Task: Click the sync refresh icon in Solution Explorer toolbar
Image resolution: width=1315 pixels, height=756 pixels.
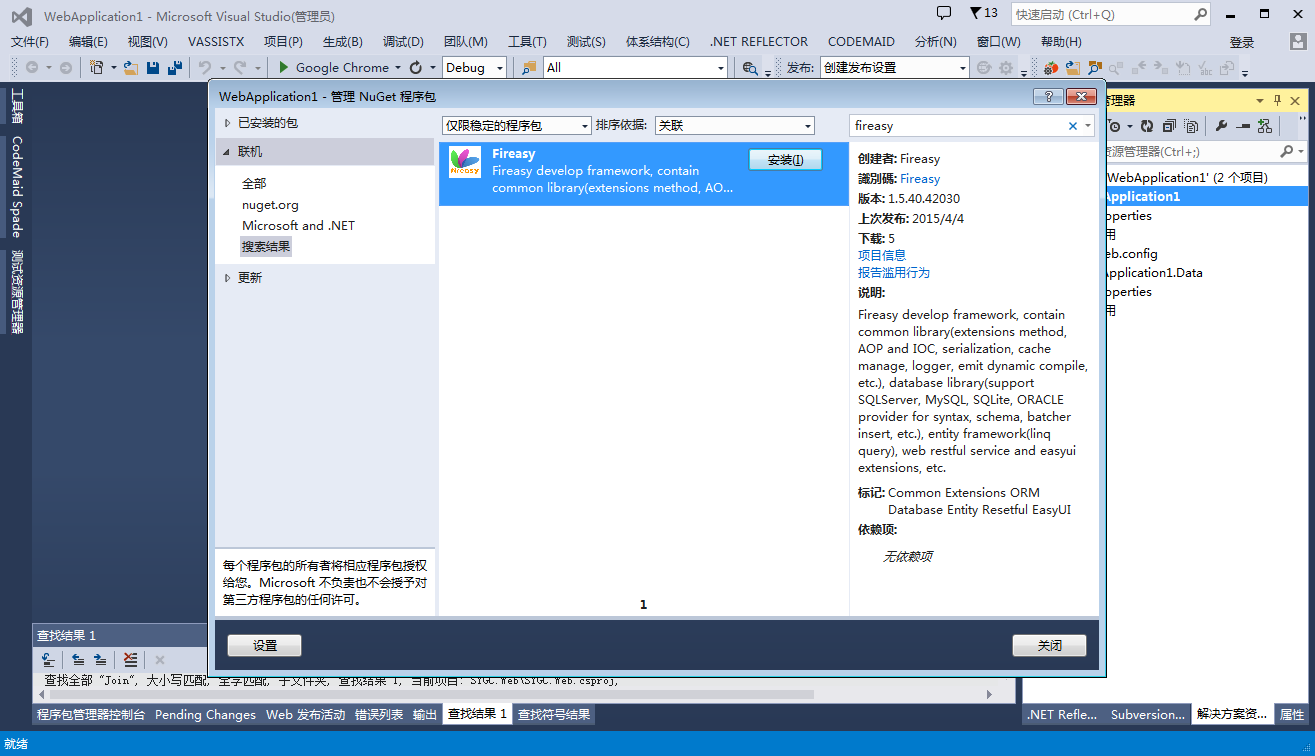Action: click(1147, 126)
